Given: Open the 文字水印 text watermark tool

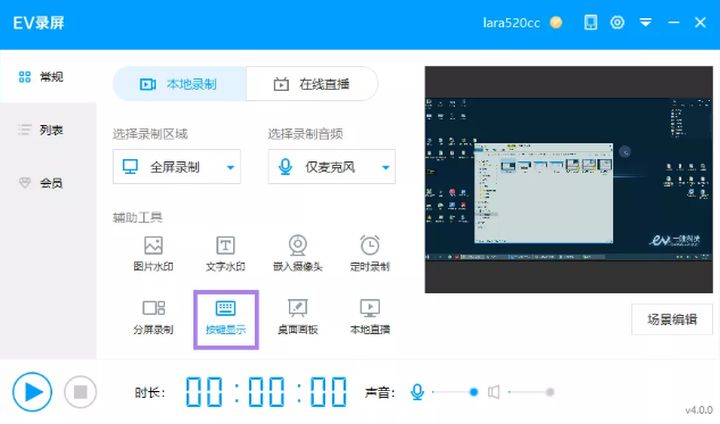Looking at the screenshot, I should tap(225, 253).
